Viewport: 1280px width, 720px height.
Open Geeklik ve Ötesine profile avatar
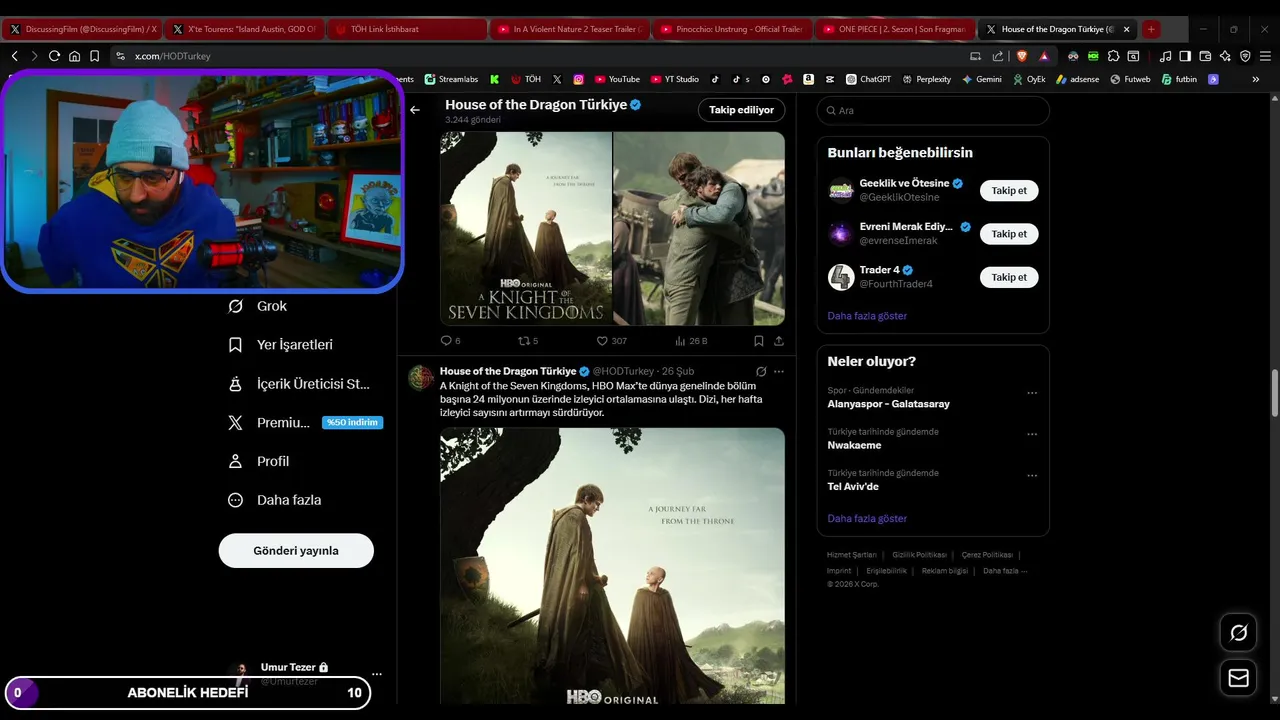[x=841, y=190]
